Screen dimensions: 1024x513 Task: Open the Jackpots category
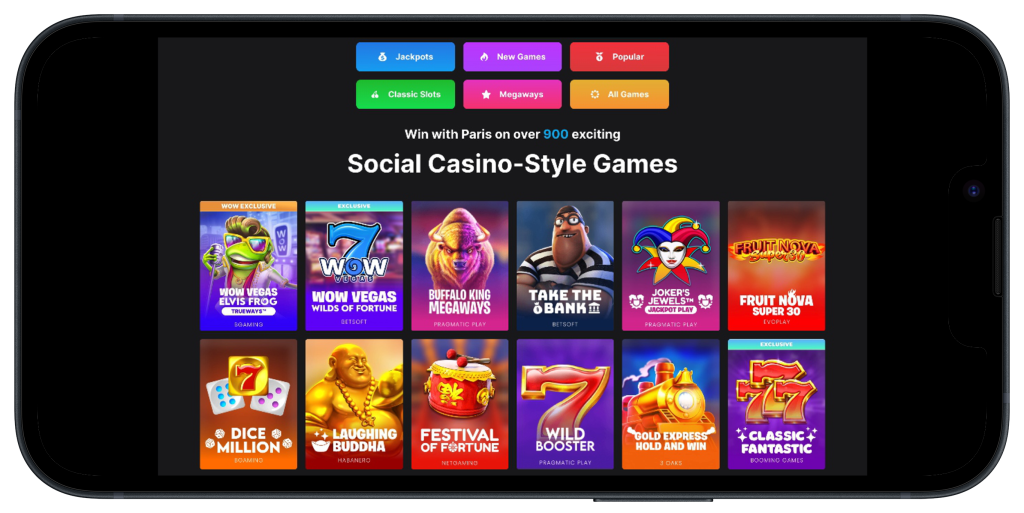(x=406, y=57)
